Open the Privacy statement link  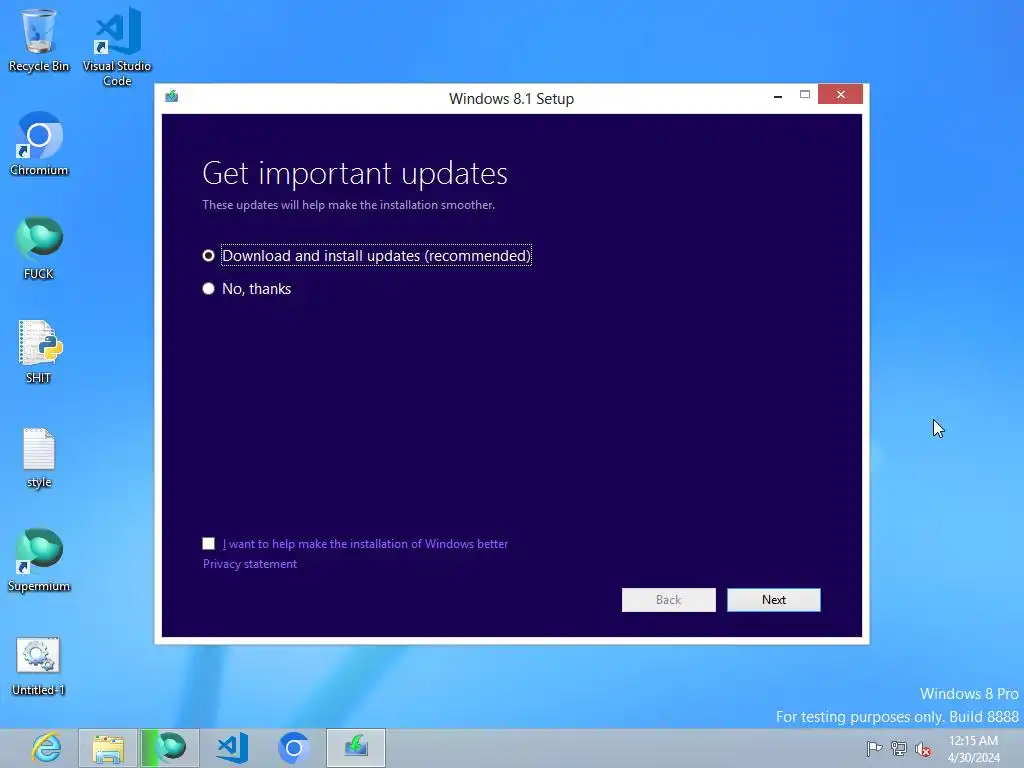[x=249, y=564]
